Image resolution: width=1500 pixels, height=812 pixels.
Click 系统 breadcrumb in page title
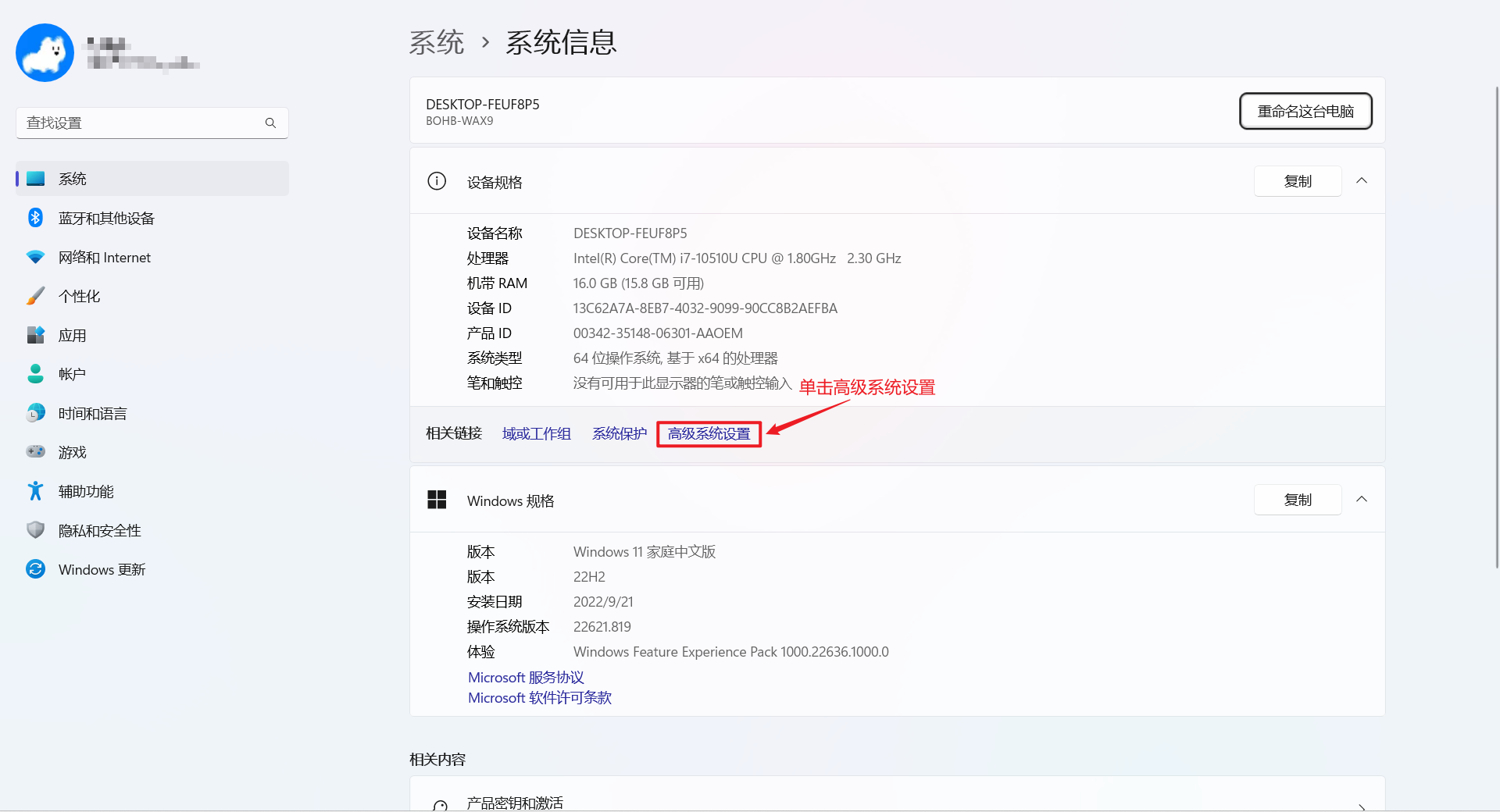[x=437, y=42]
